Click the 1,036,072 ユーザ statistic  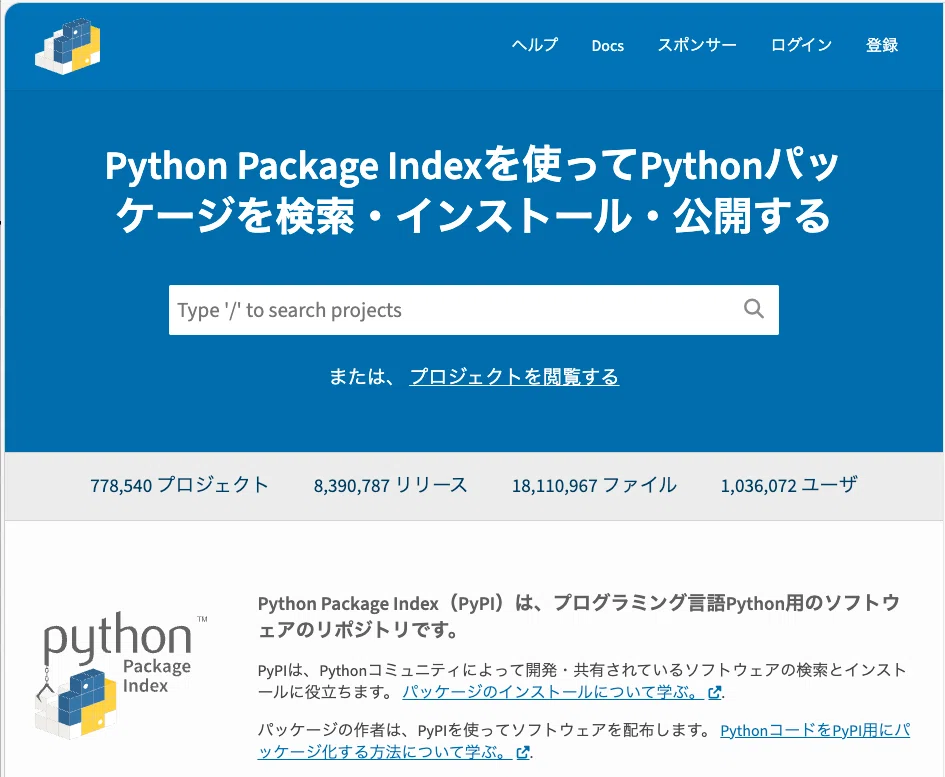pos(789,485)
